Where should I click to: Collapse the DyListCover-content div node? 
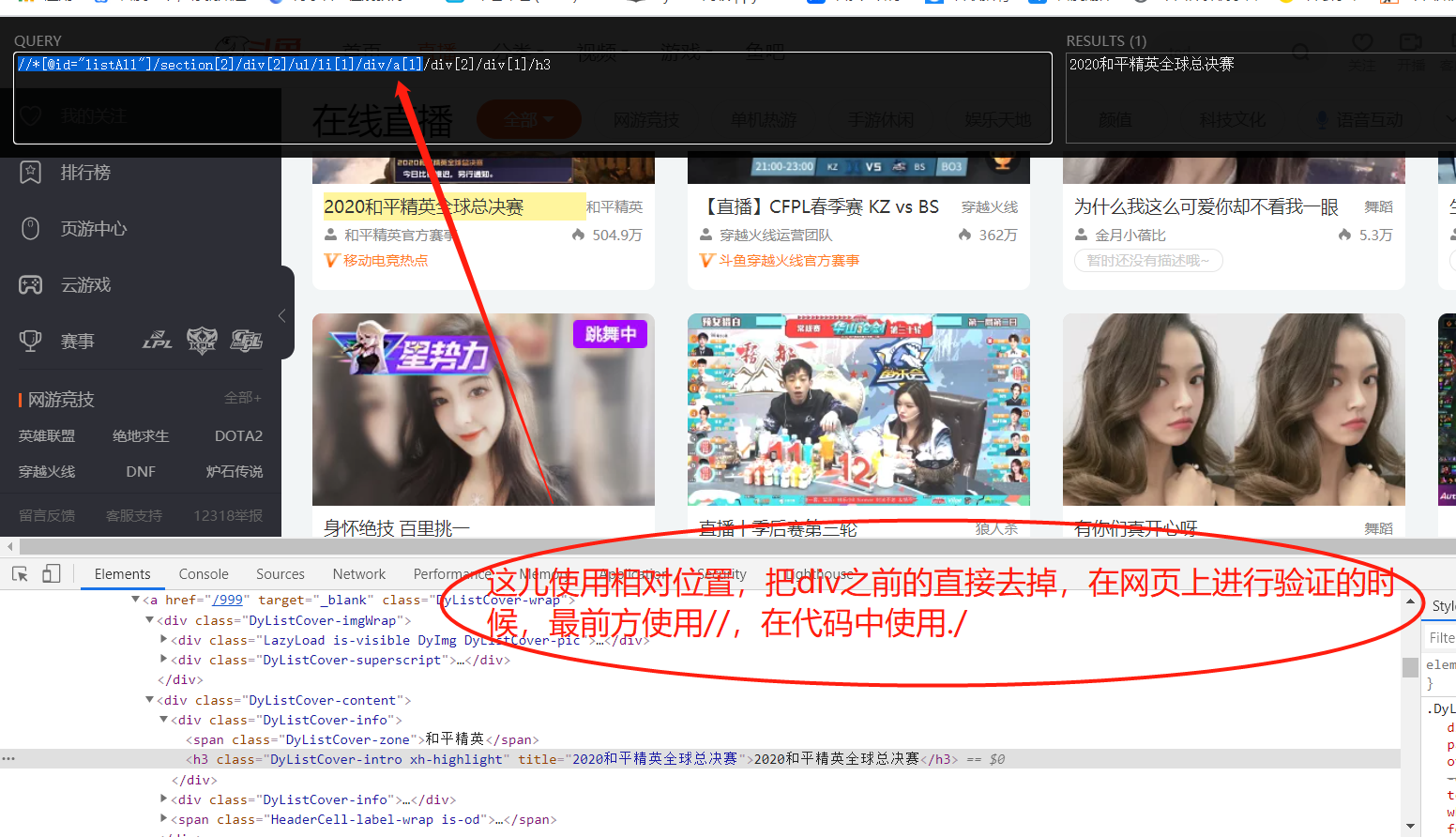click(x=149, y=699)
